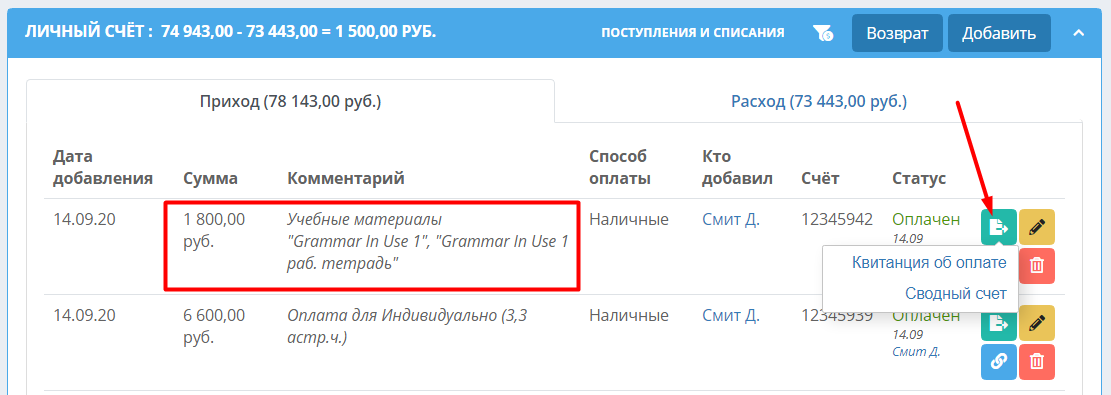Click the Способ оплаты column header
The width and height of the screenshot is (1111, 395).
(x=619, y=167)
